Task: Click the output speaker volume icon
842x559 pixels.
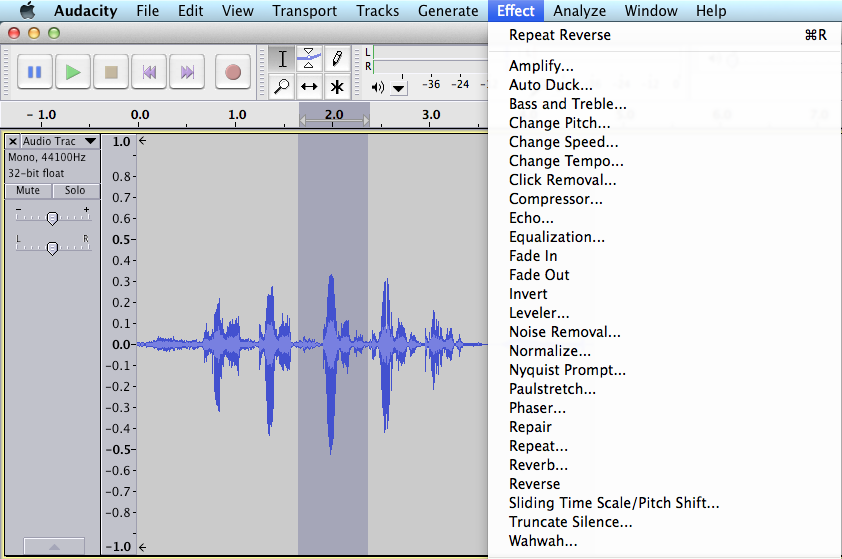Action: 378,88
